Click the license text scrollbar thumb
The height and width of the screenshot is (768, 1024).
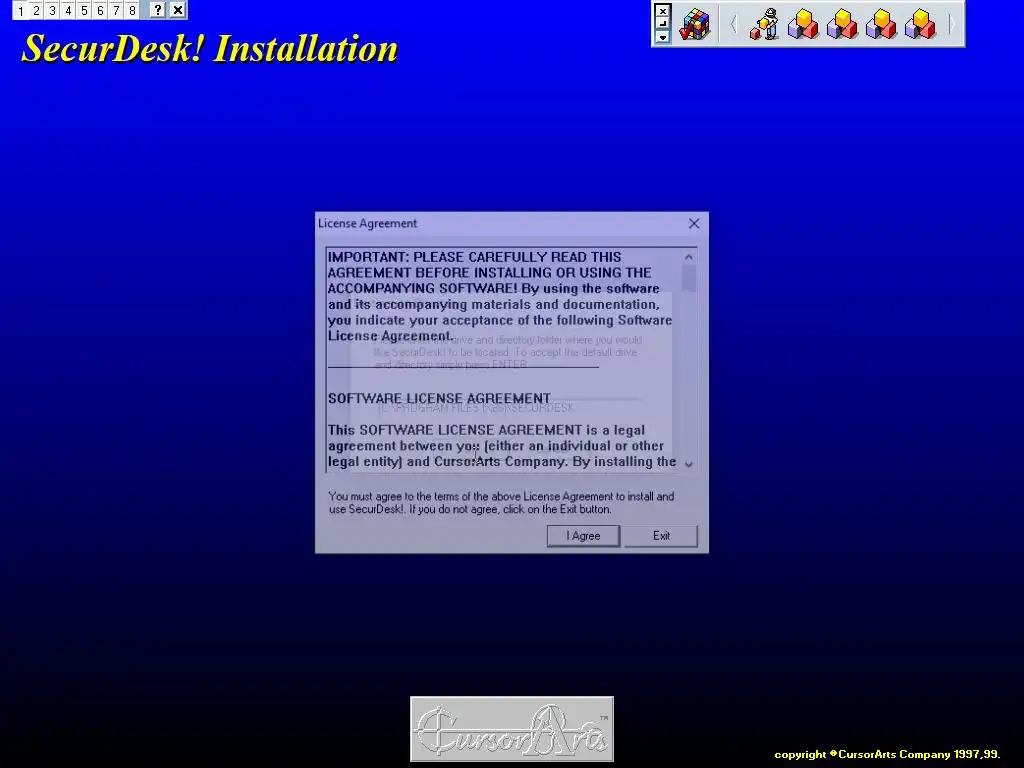[x=688, y=278]
